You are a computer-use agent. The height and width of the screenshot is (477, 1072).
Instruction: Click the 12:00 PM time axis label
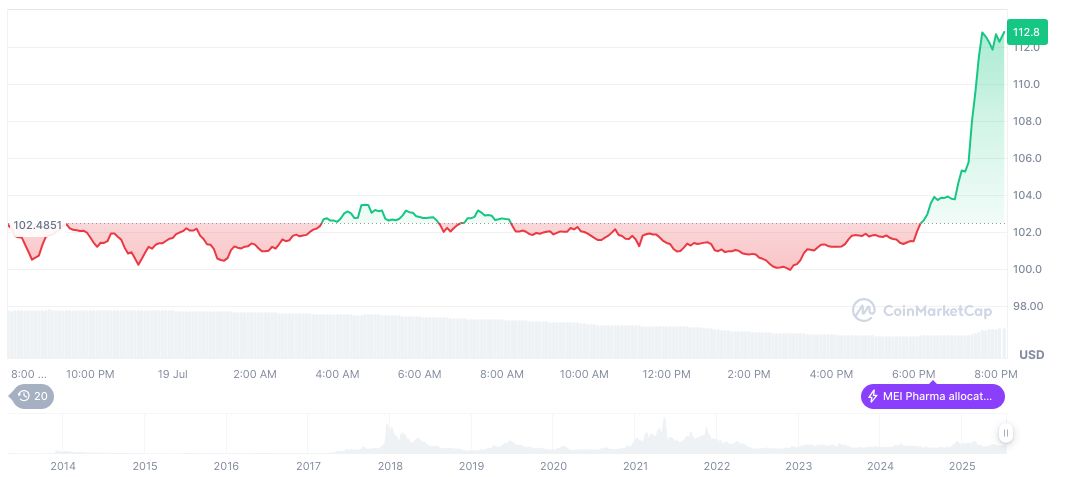pyautogui.click(x=667, y=374)
